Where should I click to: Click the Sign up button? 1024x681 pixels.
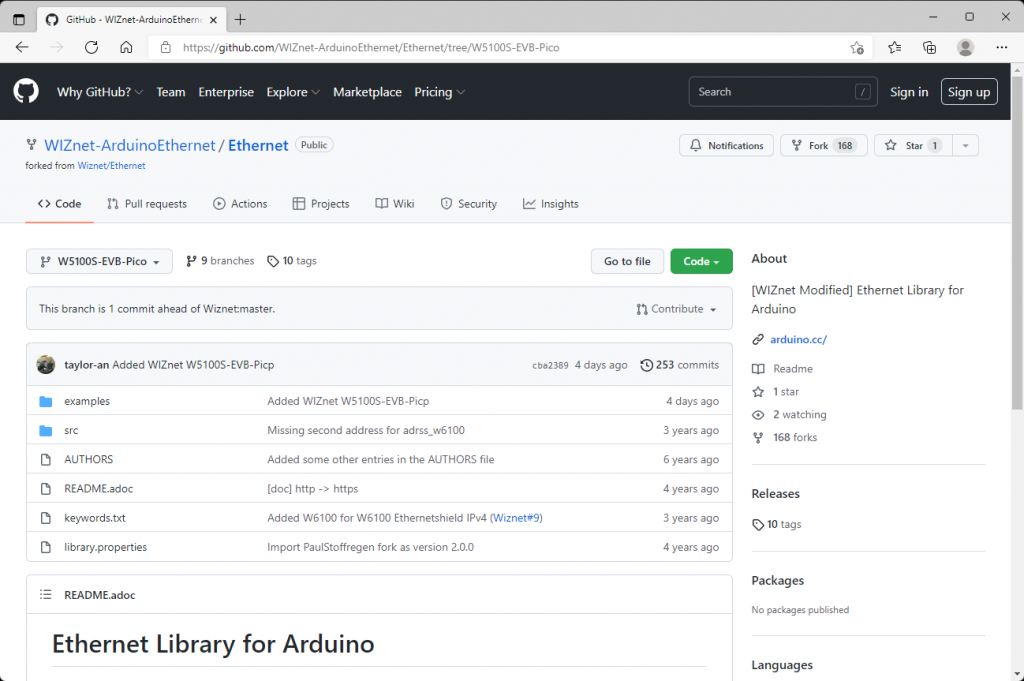pyautogui.click(x=969, y=92)
